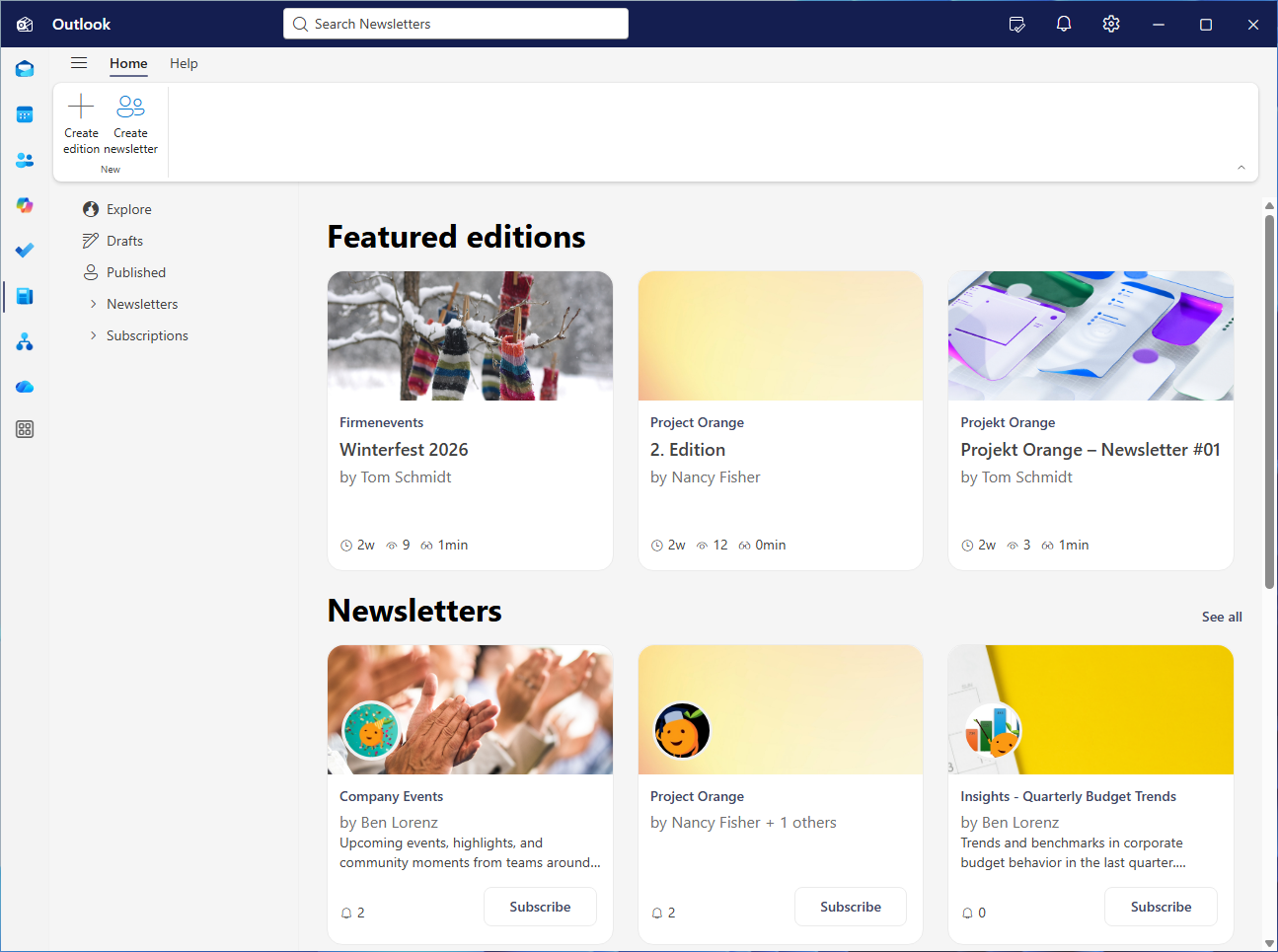Open the Winterfest 2026 edition thumbnail

pos(470,336)
